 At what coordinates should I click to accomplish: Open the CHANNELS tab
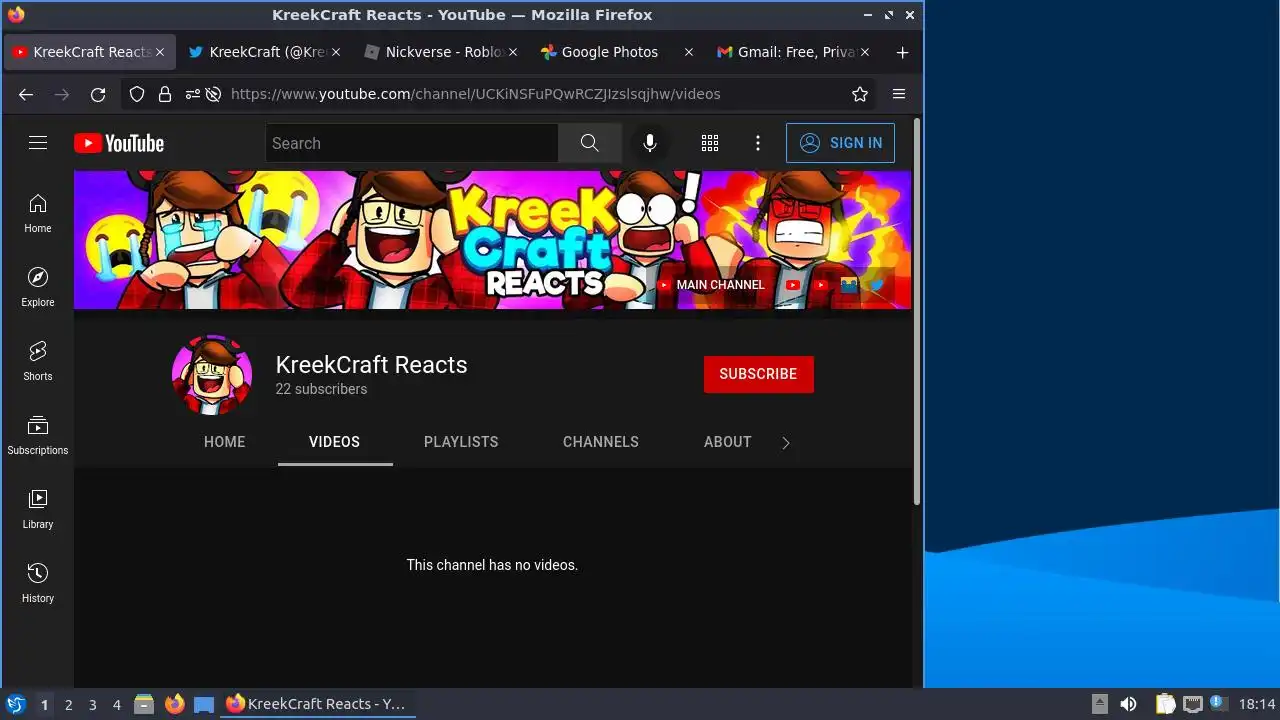point(601,442)
